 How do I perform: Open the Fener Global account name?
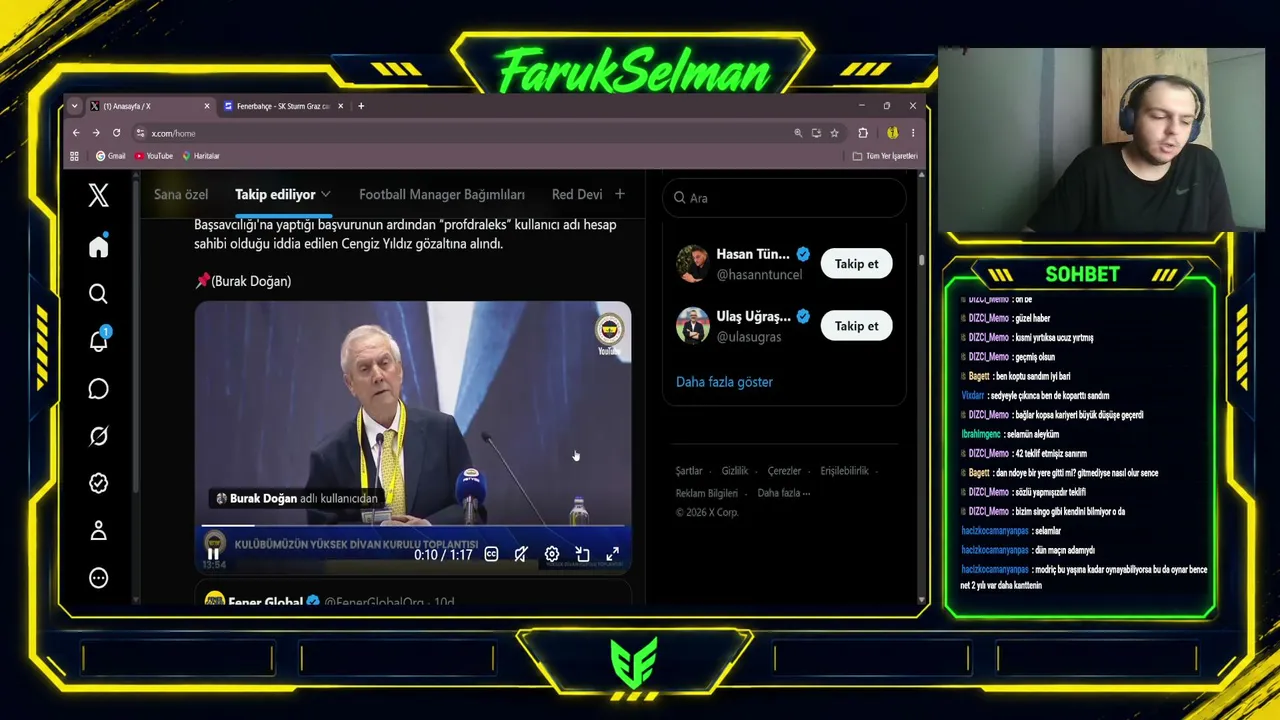(265, 602)
